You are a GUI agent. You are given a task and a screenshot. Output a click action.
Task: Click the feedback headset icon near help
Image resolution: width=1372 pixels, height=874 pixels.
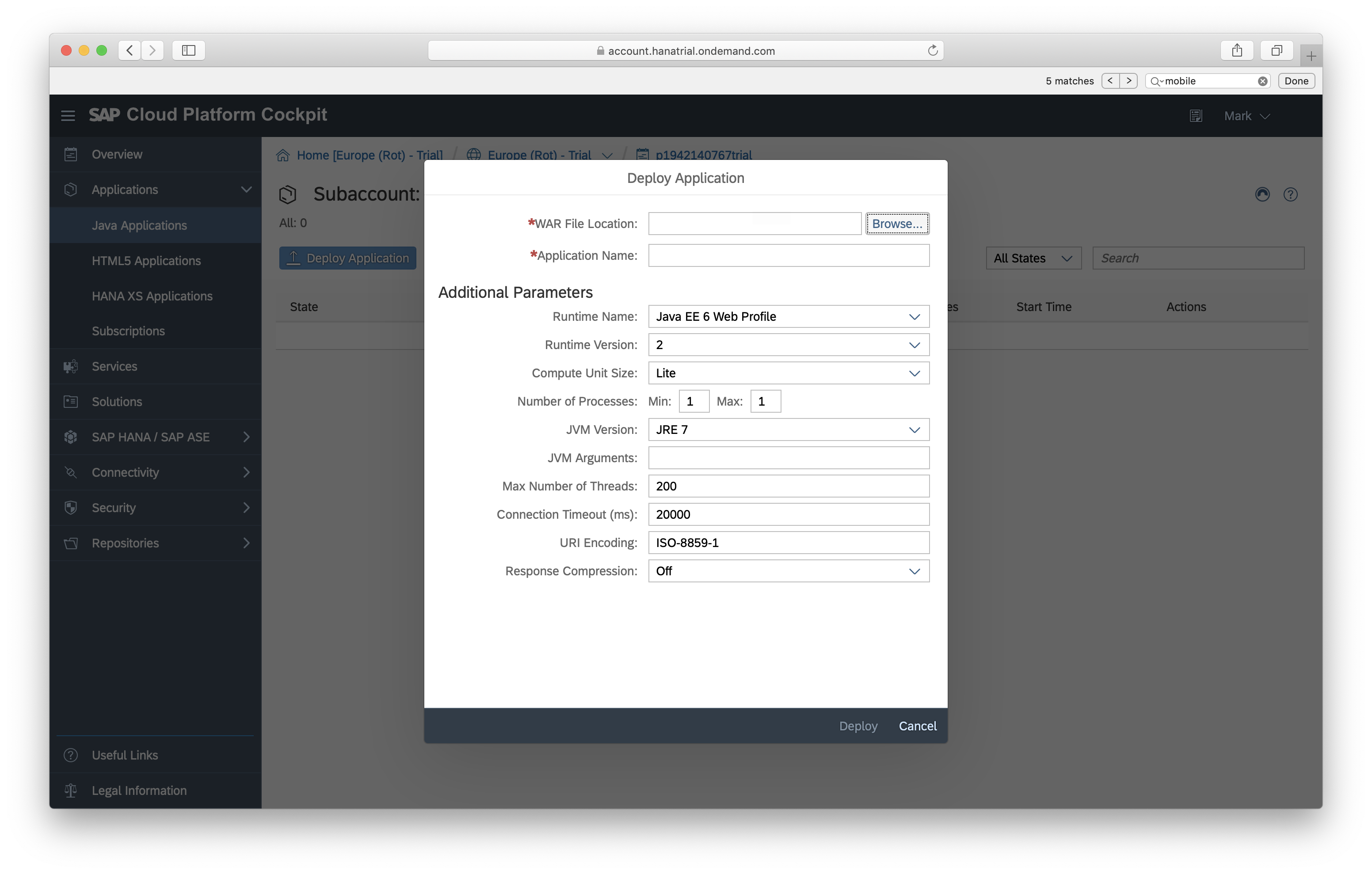point(1262,195)
